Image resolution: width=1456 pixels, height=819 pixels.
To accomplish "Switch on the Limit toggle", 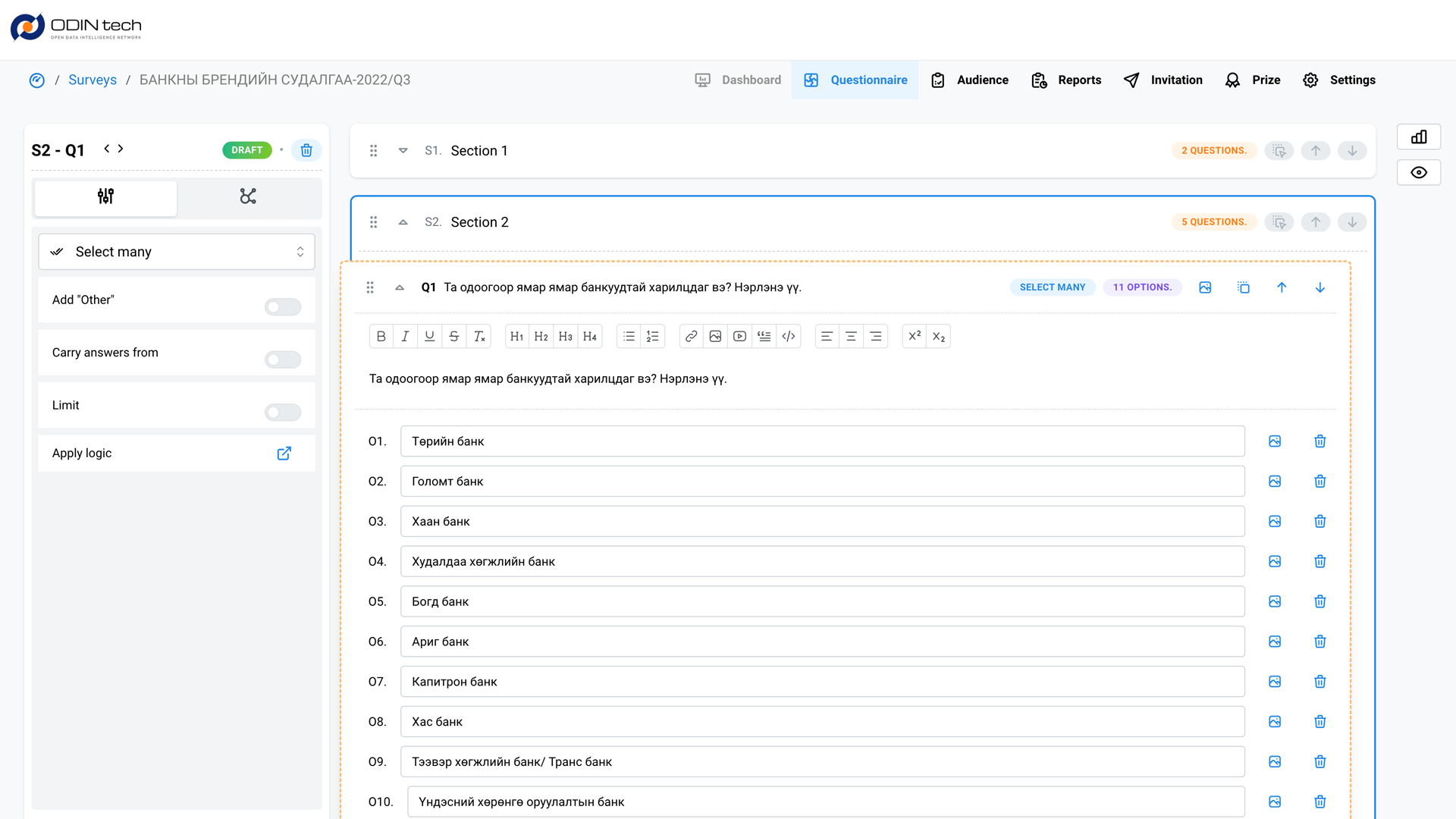I will [283, 412].
